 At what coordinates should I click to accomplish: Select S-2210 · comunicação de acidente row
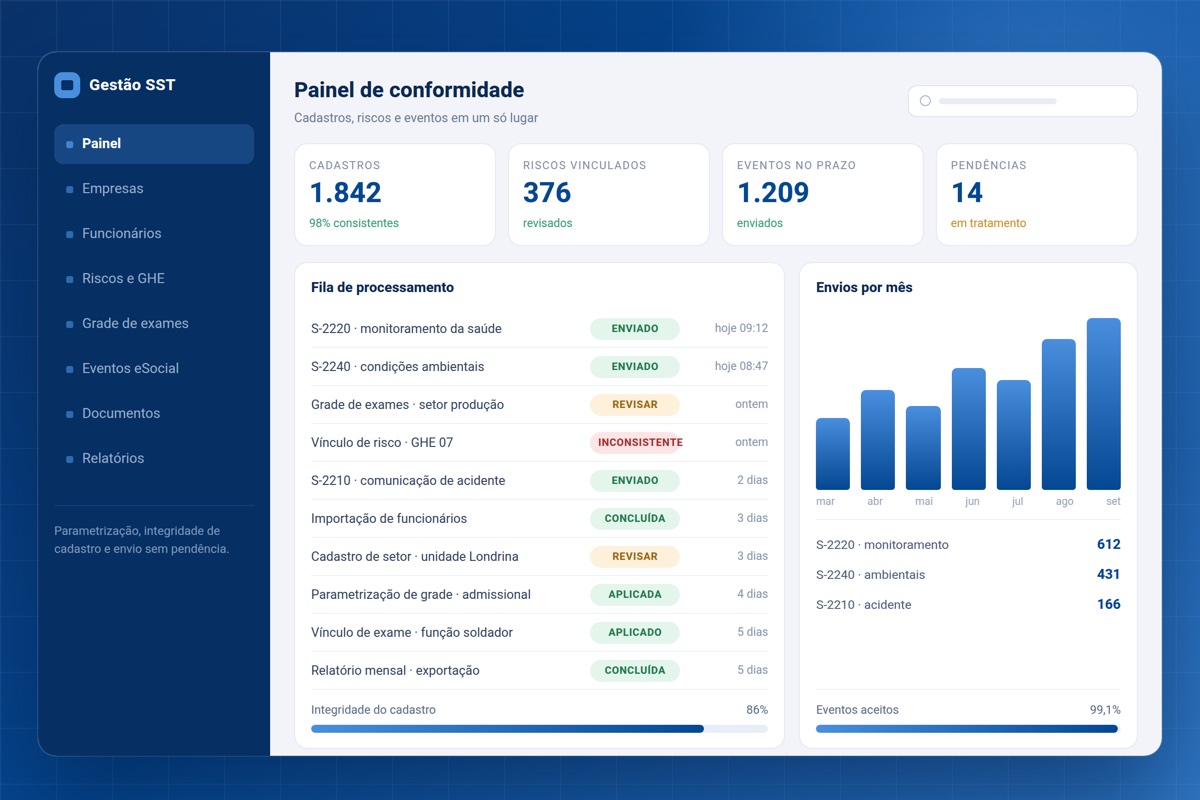[539, 481]
